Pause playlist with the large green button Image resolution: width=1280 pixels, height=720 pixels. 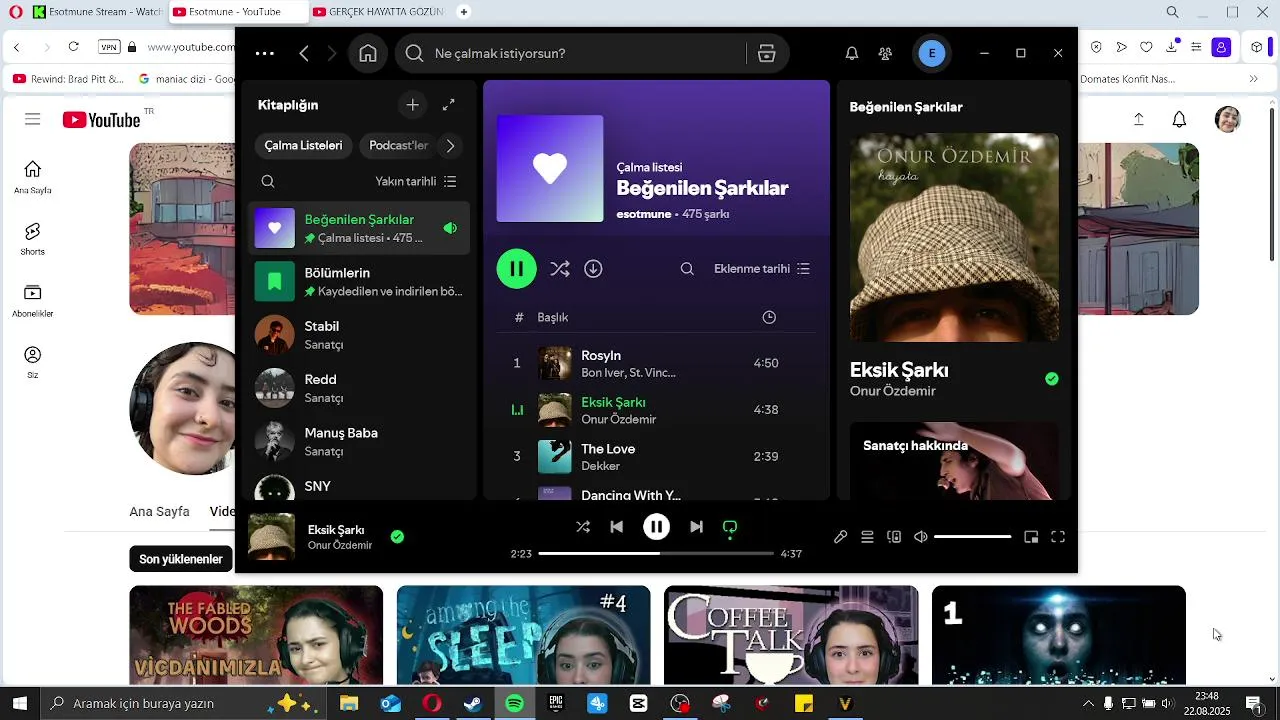517,269
